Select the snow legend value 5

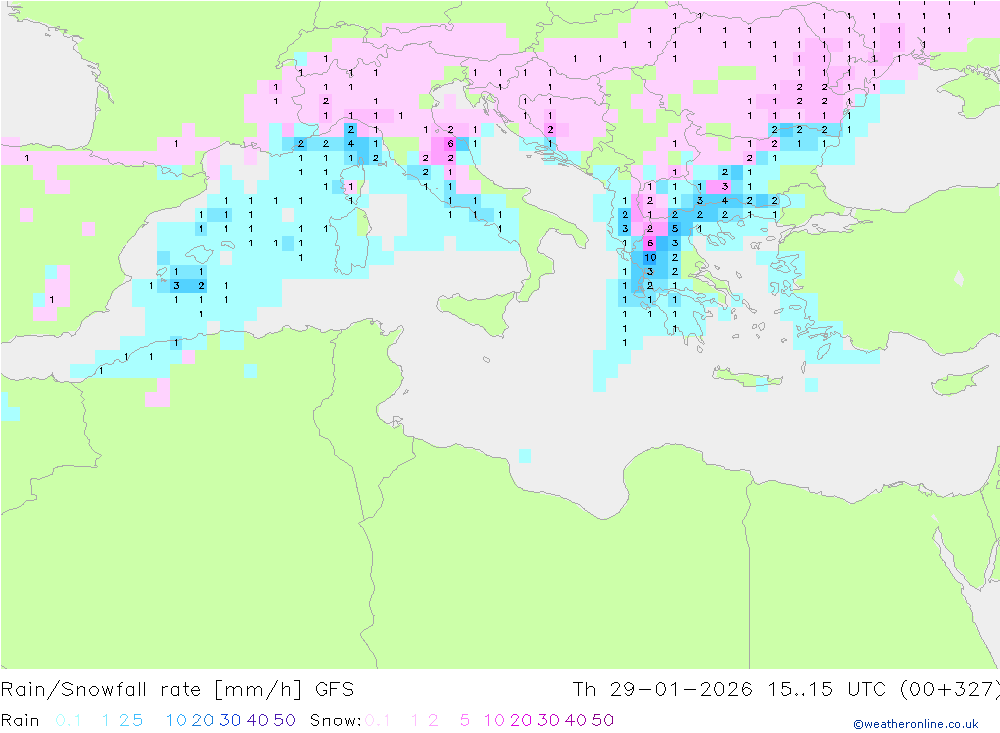465,720
